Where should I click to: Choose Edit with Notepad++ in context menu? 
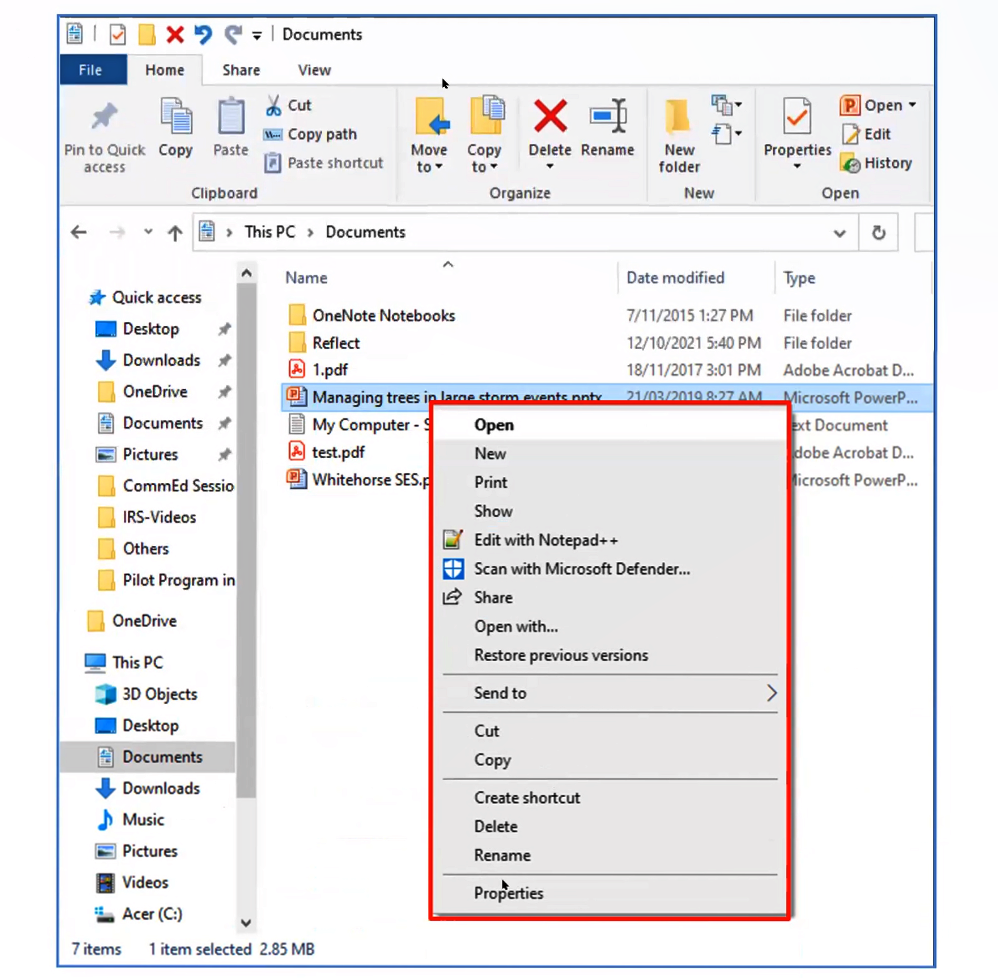point(545,540)
